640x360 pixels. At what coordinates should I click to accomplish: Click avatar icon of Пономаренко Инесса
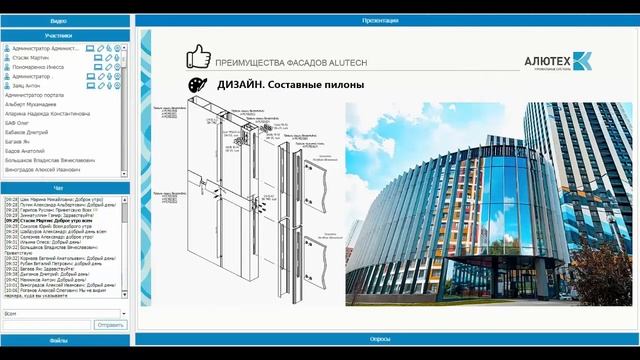(7, 67)
